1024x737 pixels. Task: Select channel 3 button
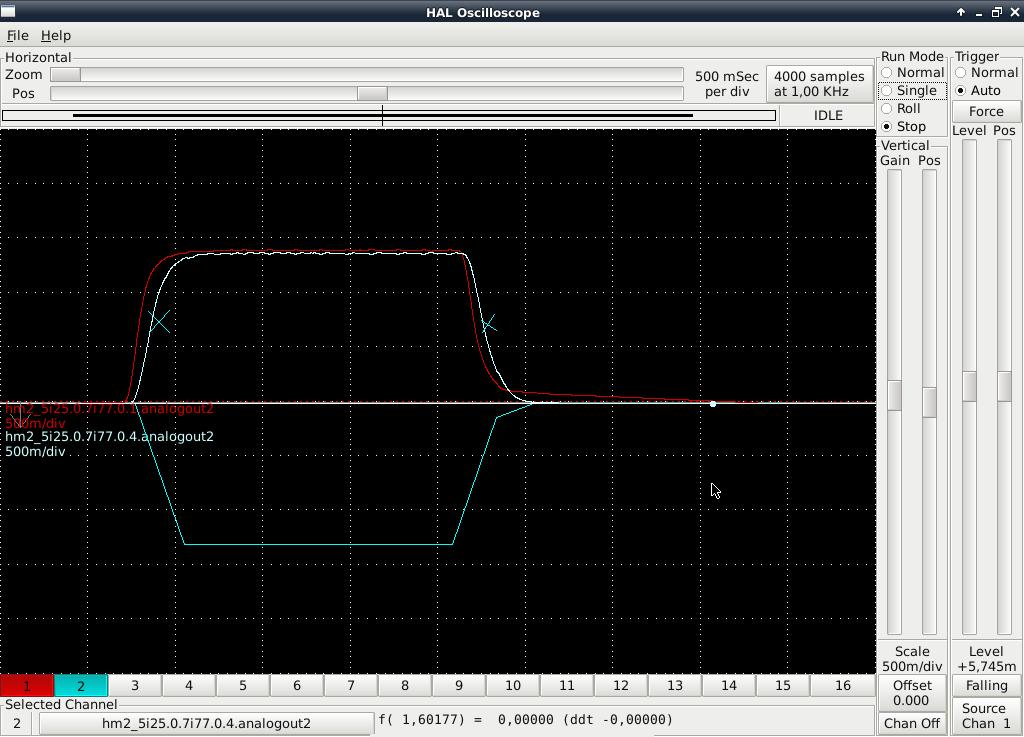[135, 685]
